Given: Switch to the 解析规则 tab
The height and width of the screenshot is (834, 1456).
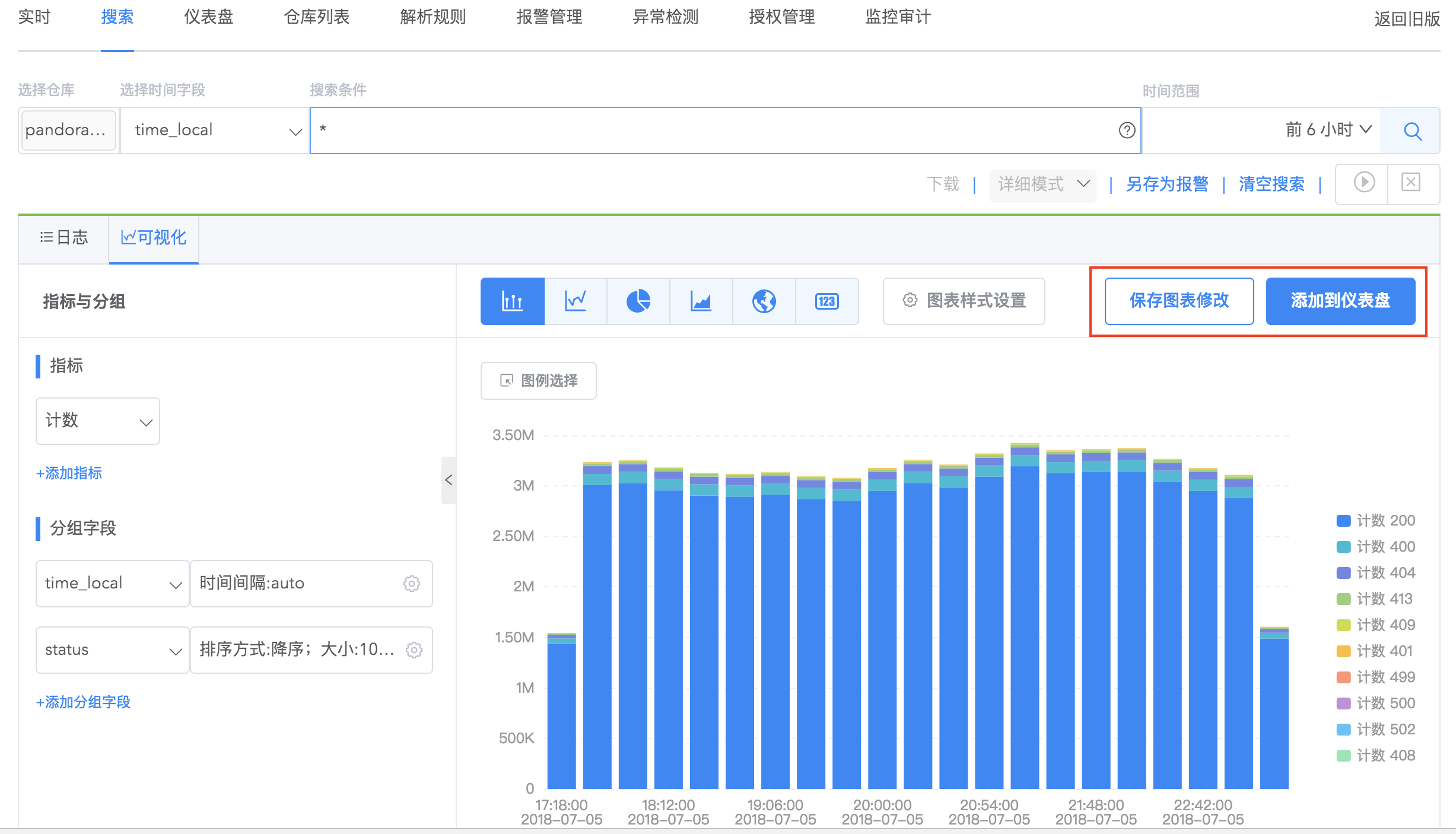Looking at the screenshot, I should 433,17.
